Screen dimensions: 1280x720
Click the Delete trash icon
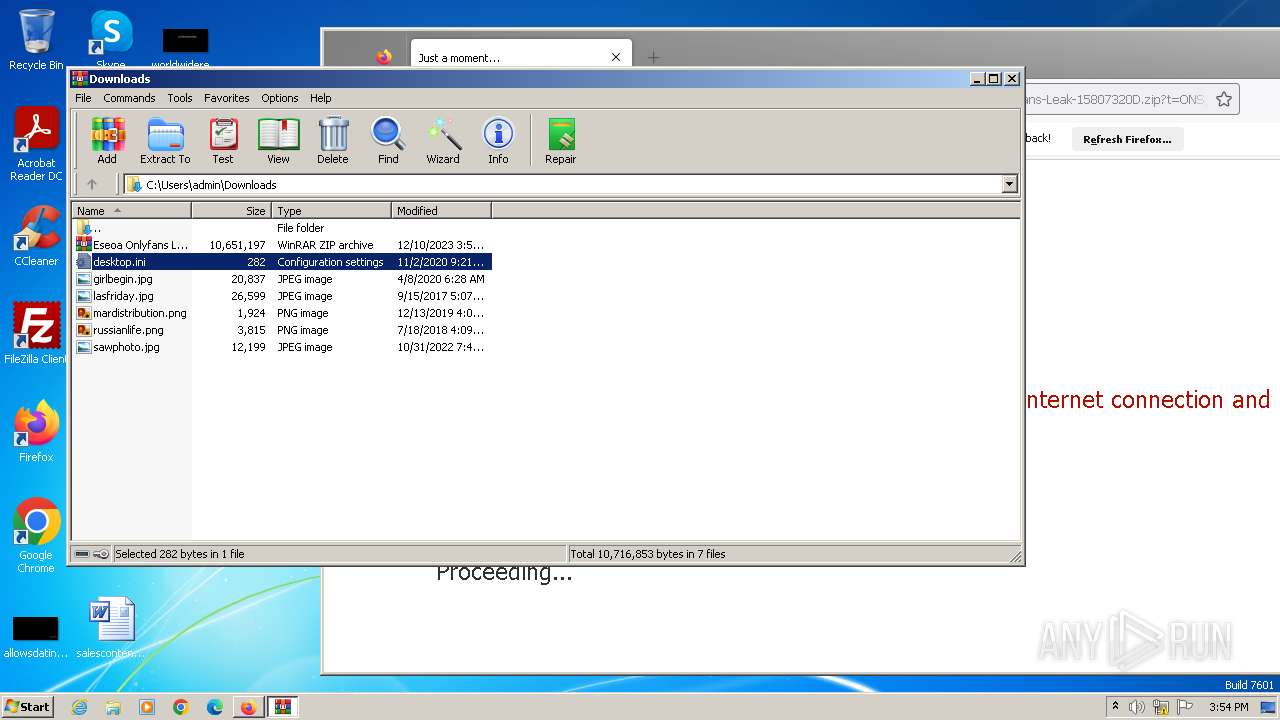[333, 140]
